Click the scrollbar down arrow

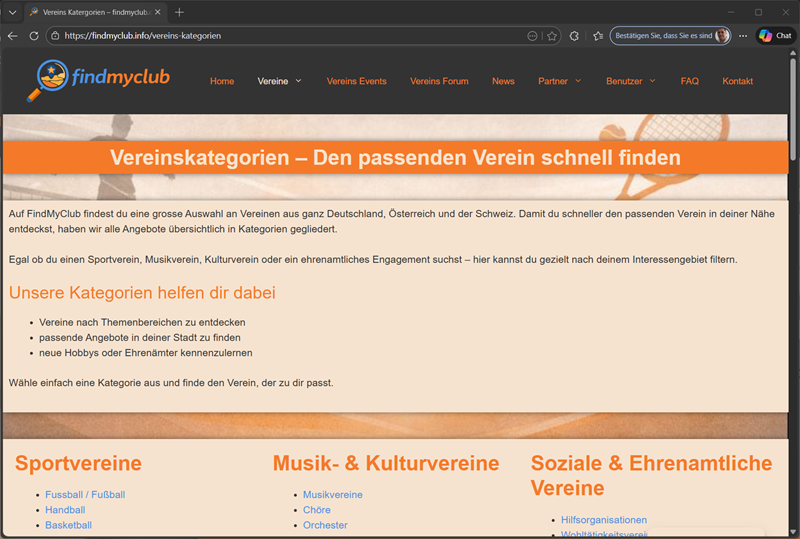pyautogui.click(x=793, y=533)
